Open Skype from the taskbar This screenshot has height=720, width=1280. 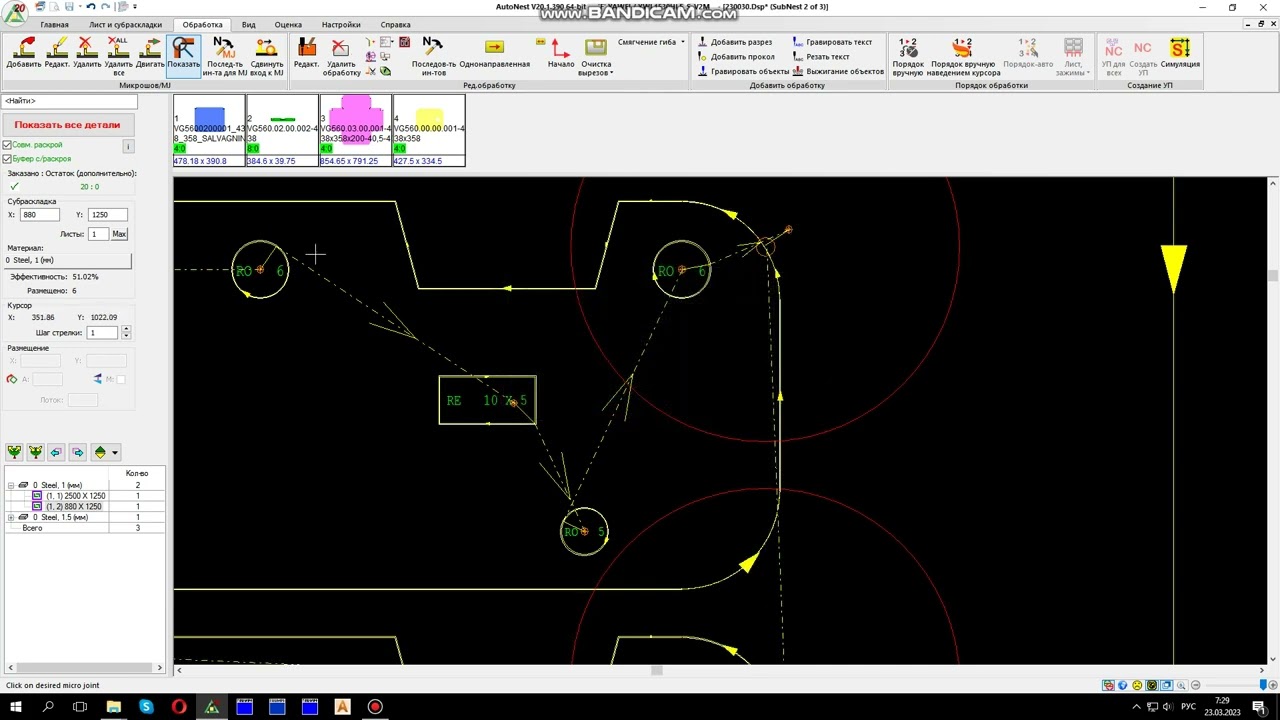(146, 707)
